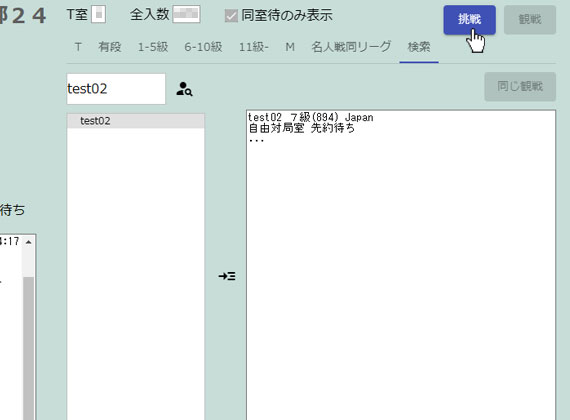Viewport: 570px width, 420px height.
Task: Click the arrow-to-list transfer icon
Action: click(227, 276)
